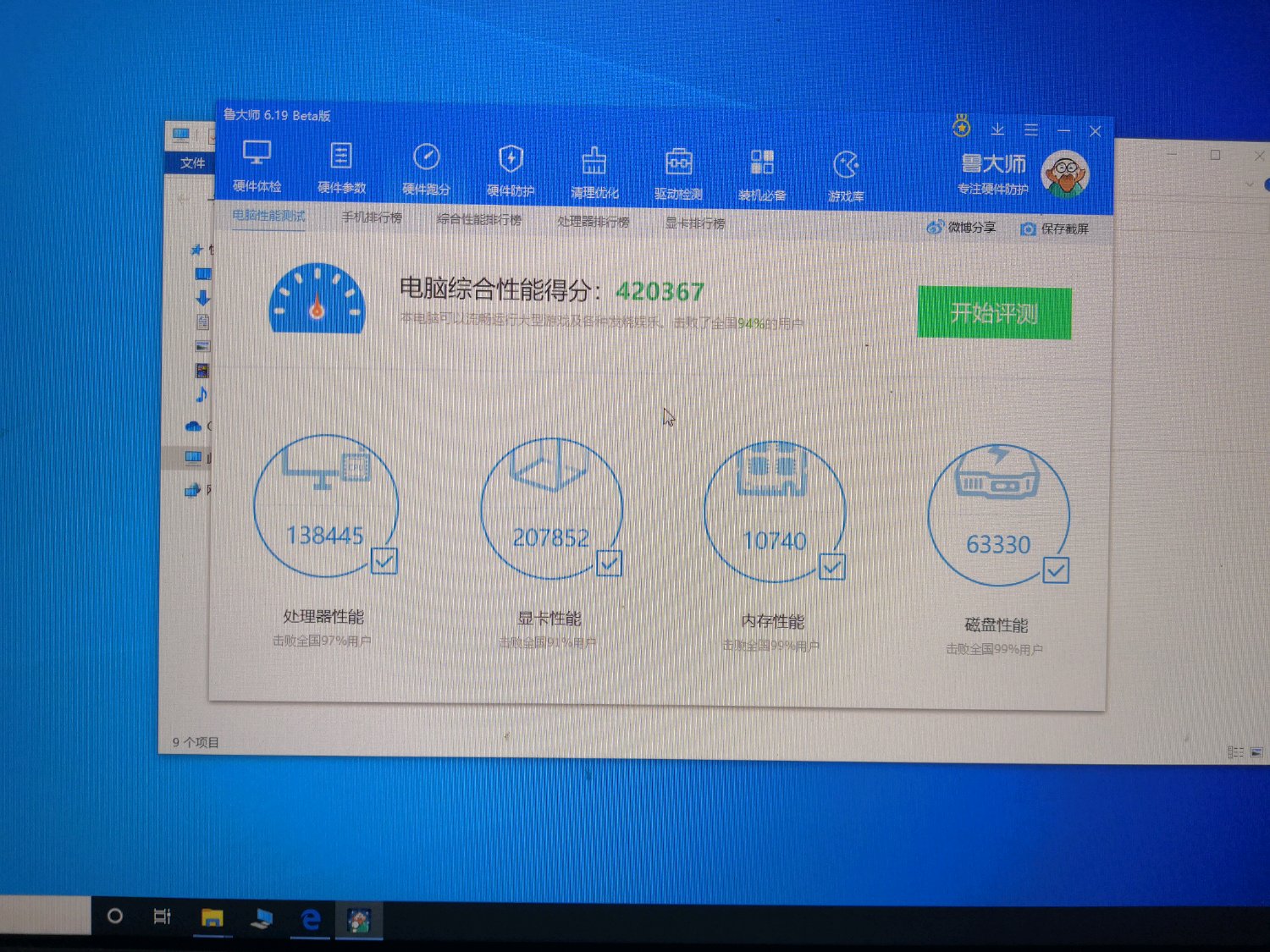Open the 文件 tab in File Explorer
Viewport: 1270px width, 952px height.
[x=192, y=162]
